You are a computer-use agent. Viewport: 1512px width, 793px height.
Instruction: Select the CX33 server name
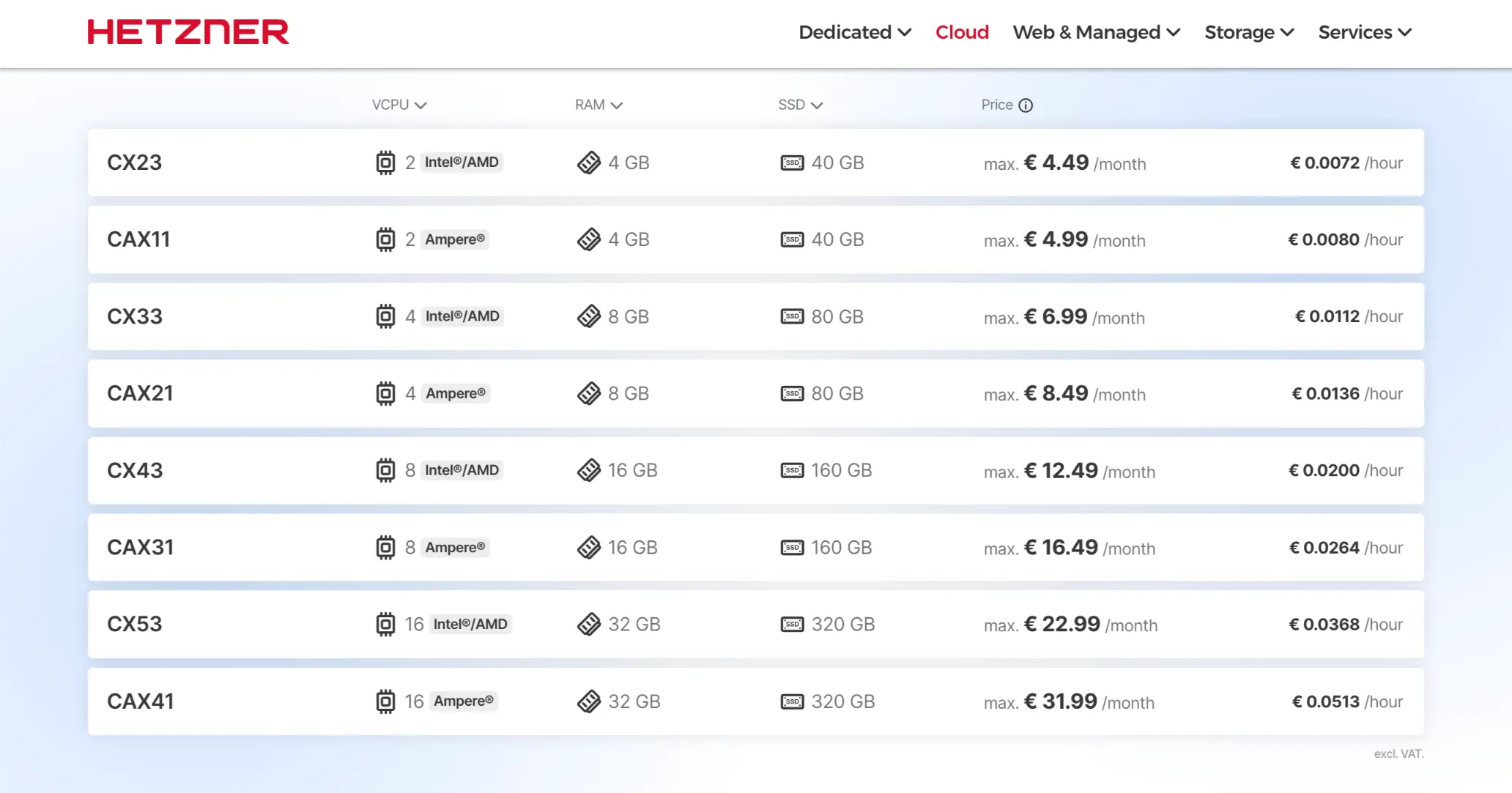(135, 316)
